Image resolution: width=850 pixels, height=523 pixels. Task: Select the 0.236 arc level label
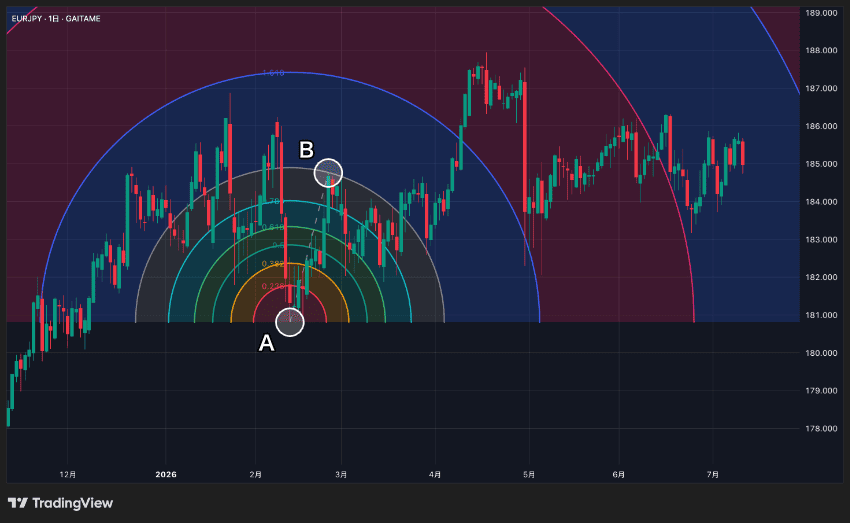(x=273, y=286)
